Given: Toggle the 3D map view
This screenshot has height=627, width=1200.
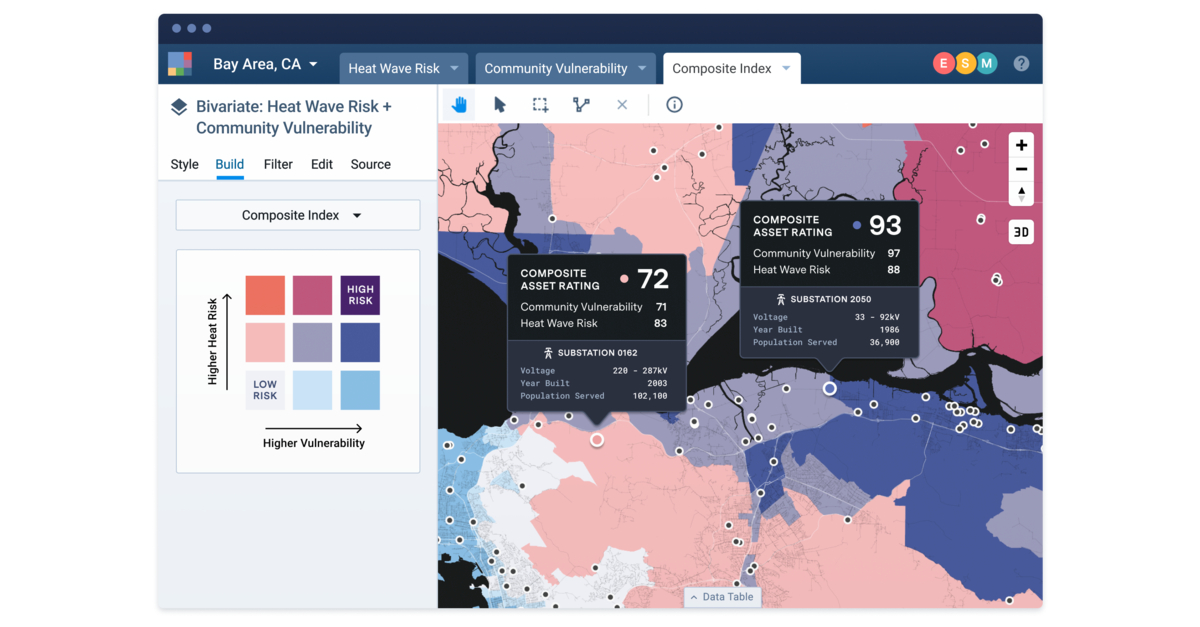Looking at the screenshot, I should 1021,231.
